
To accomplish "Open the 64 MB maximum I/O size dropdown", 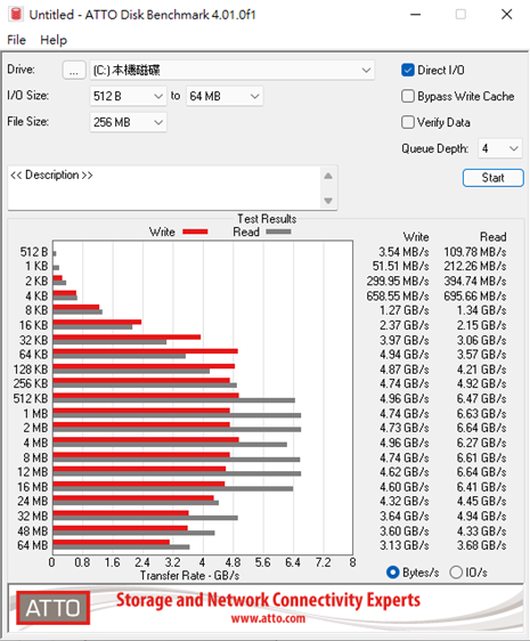I will pyautogui.click(x=224, y=96).
